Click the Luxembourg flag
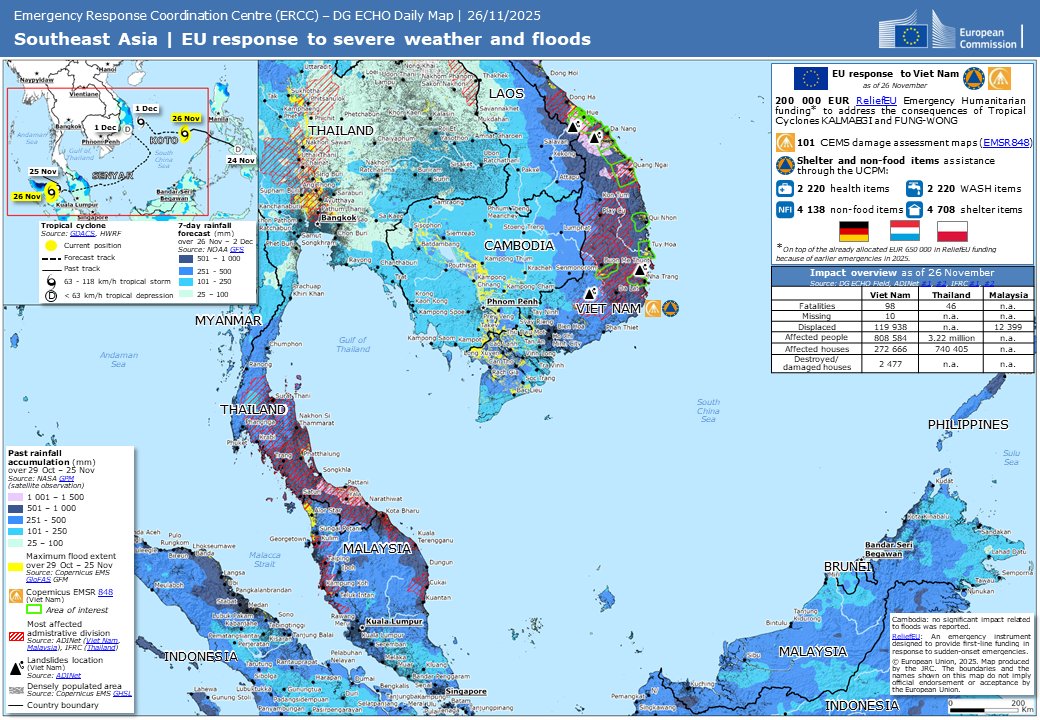The width and height of the screenshot is (1040, 720). click(905, 231)
